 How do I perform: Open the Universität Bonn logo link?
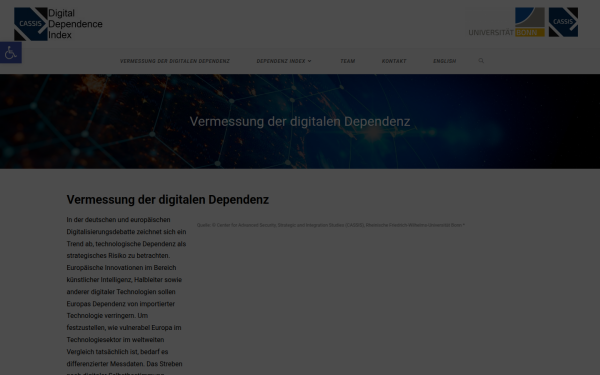coord(507,22)
